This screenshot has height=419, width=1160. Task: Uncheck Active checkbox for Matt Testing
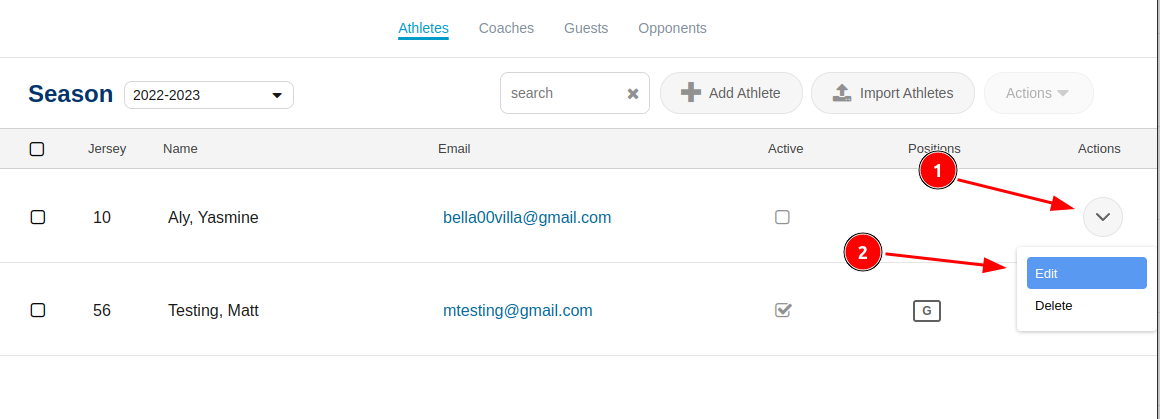coord(783,309)
